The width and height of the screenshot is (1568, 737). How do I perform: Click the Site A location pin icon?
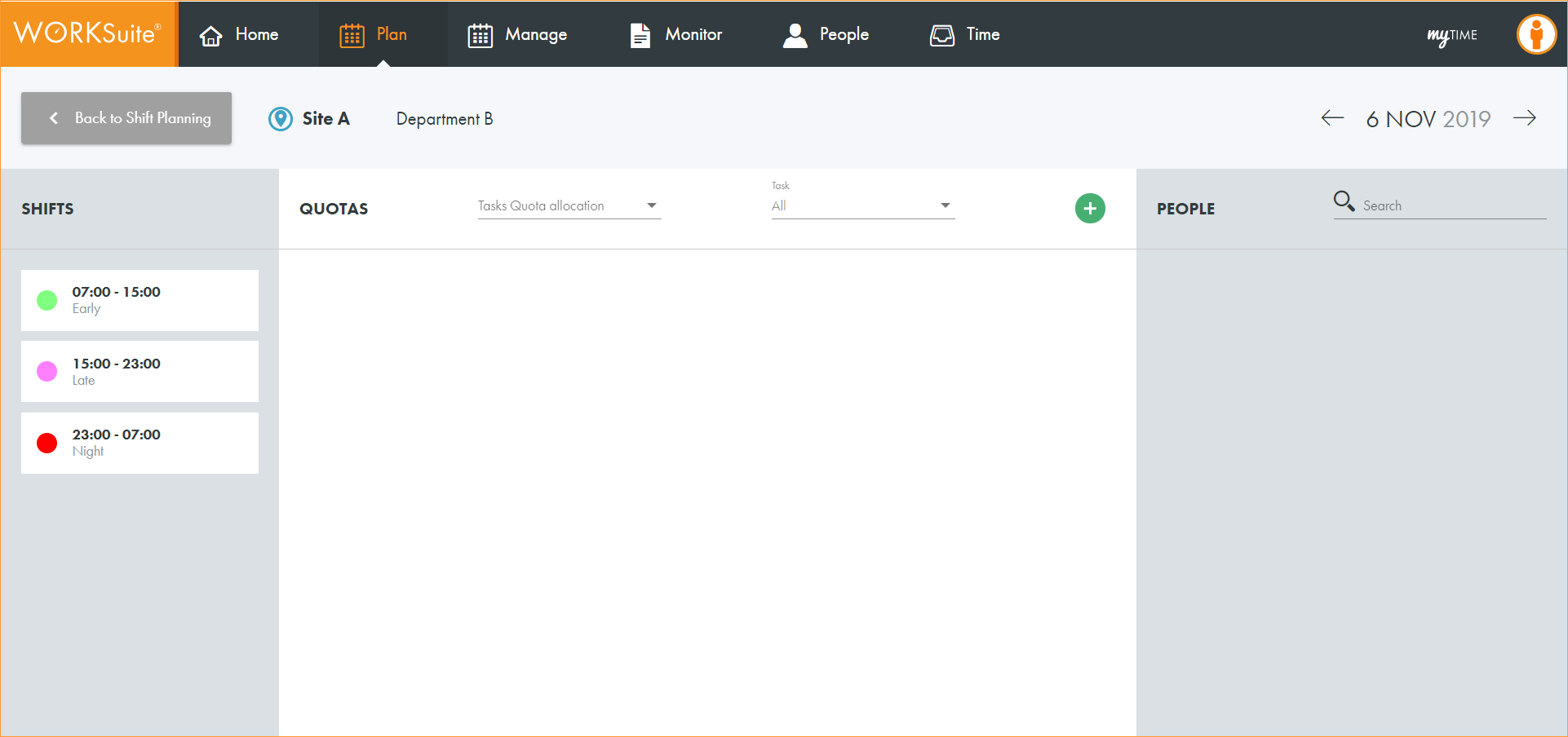point(281,119)
